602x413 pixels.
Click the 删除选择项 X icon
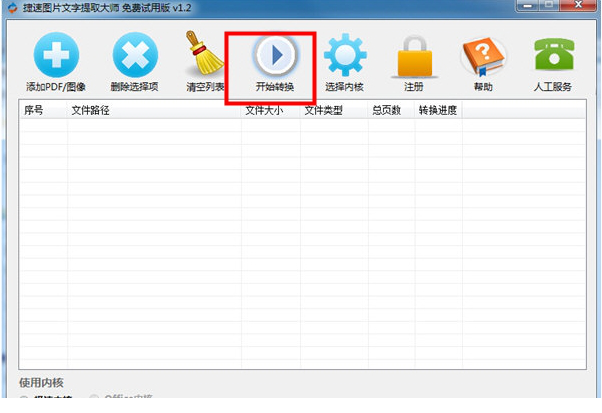coord(135,55)
